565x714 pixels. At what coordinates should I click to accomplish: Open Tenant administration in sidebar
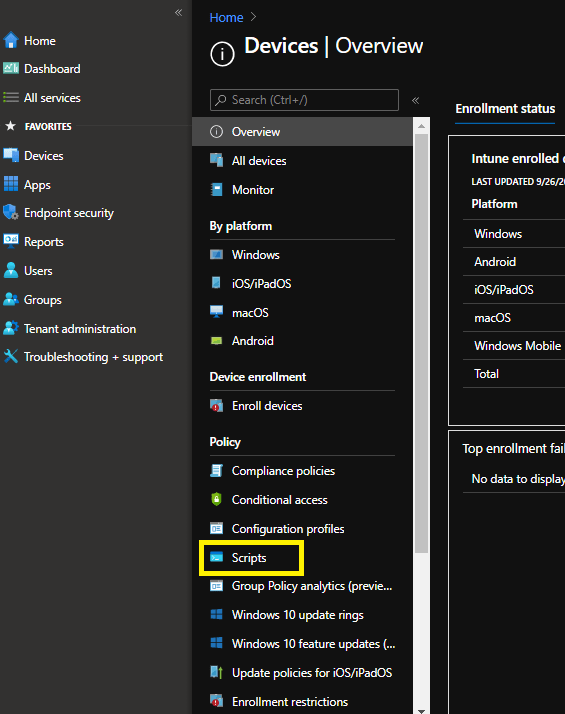[x=80, y=329]
